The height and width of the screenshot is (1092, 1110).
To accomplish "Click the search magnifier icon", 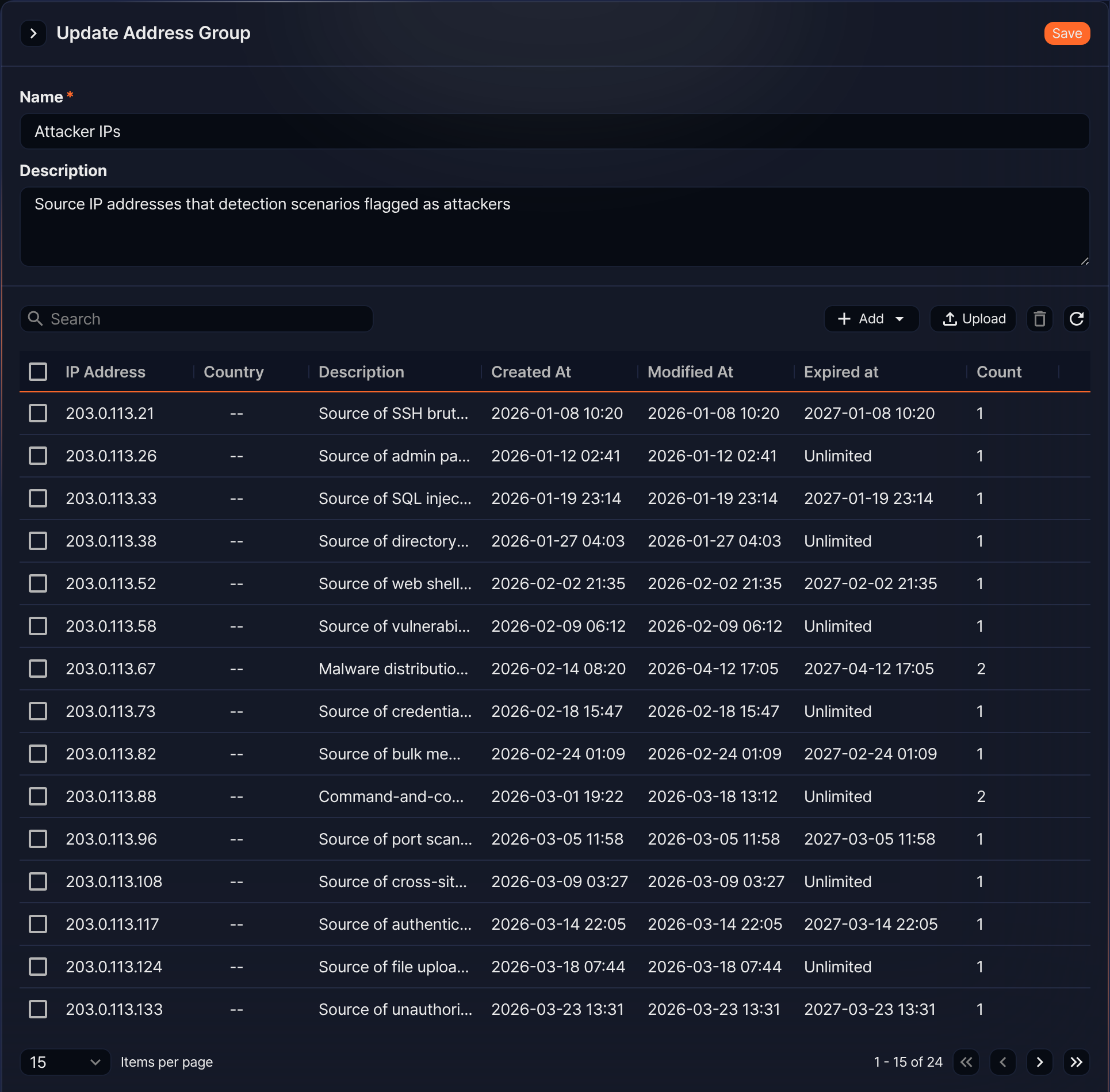I will (x=36, y=319).
